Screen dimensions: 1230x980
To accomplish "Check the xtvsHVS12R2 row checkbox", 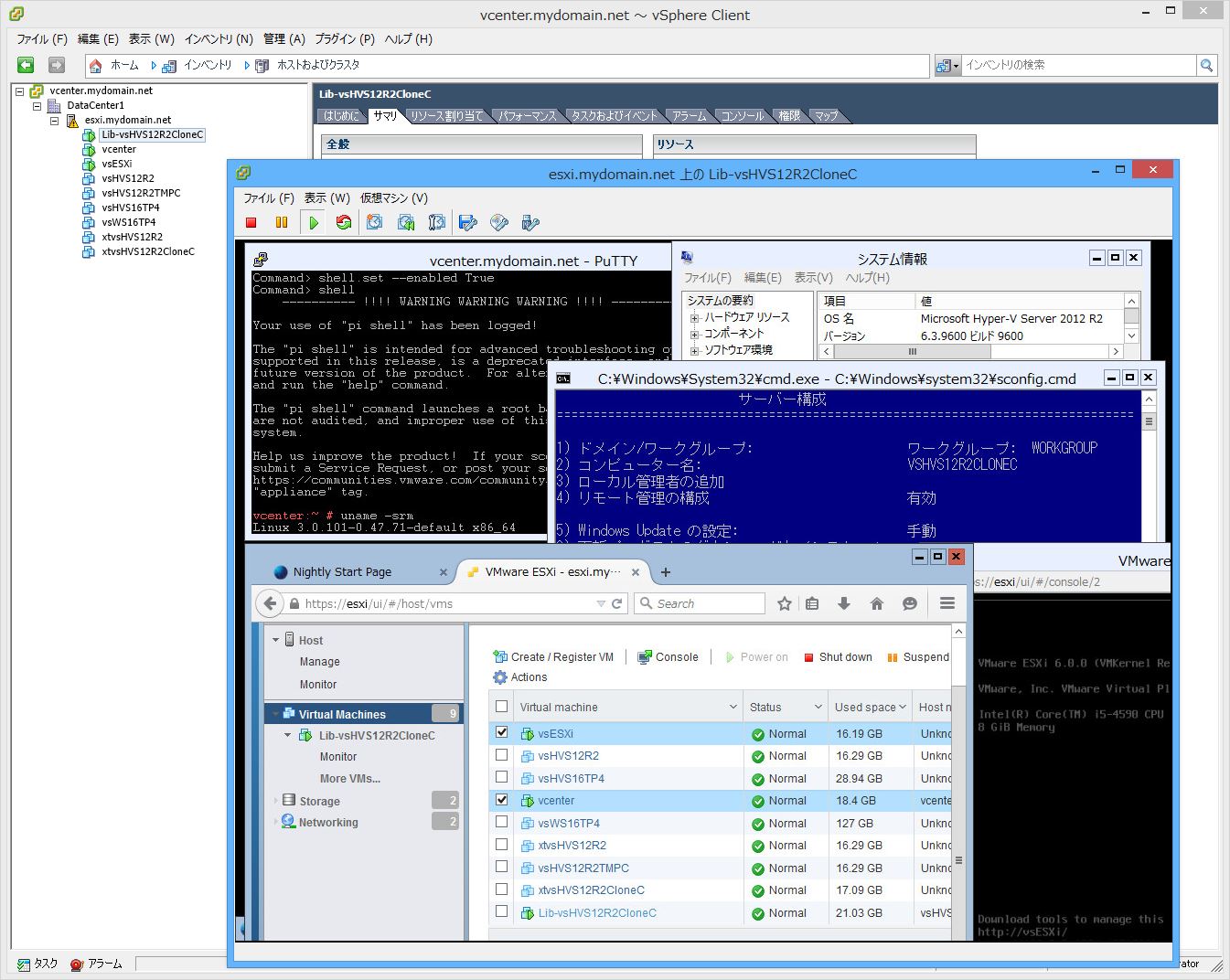I will pyautogui.click(x=501, y=844).
